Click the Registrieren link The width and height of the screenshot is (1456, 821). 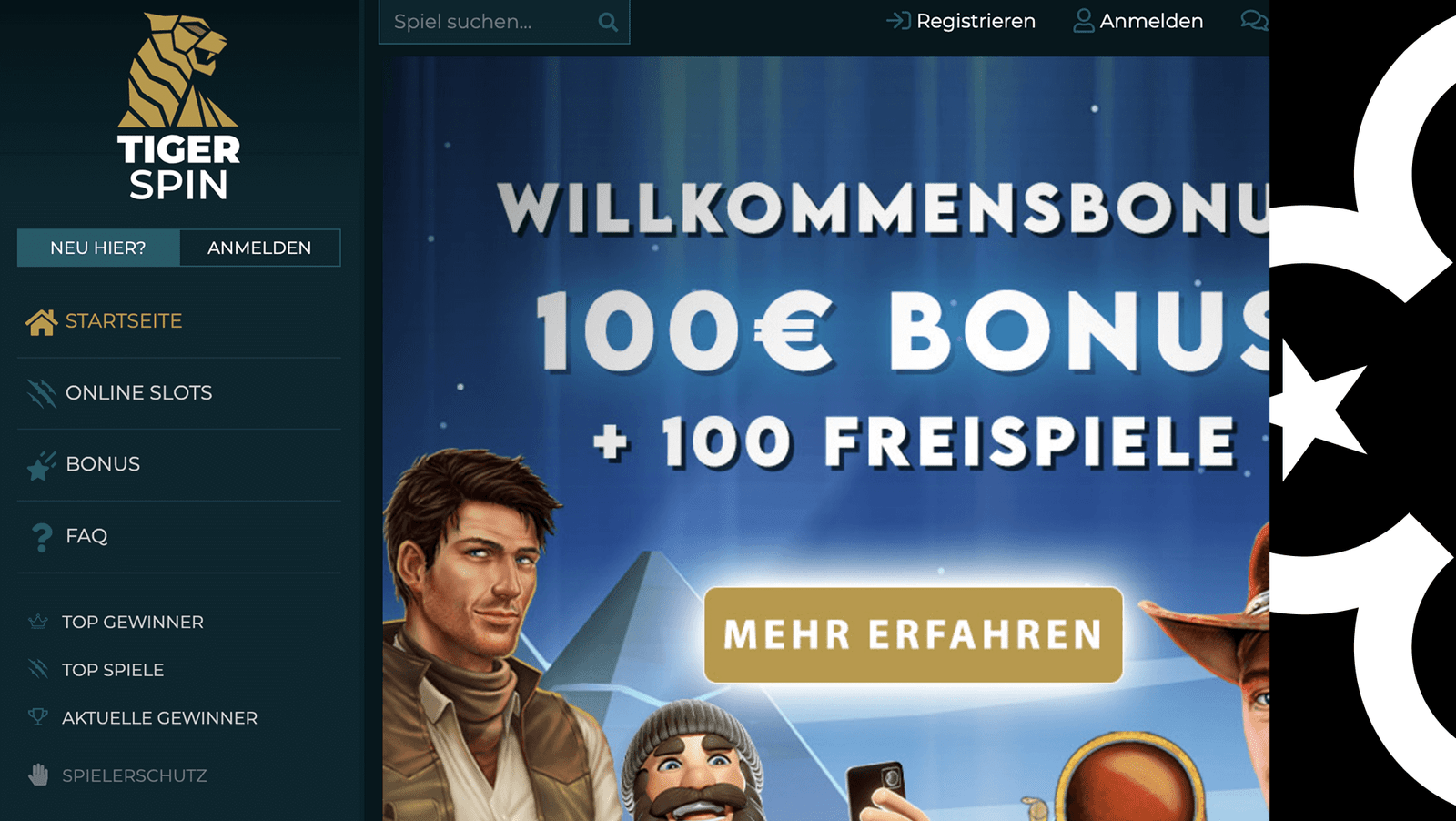(x=961, y=21)
